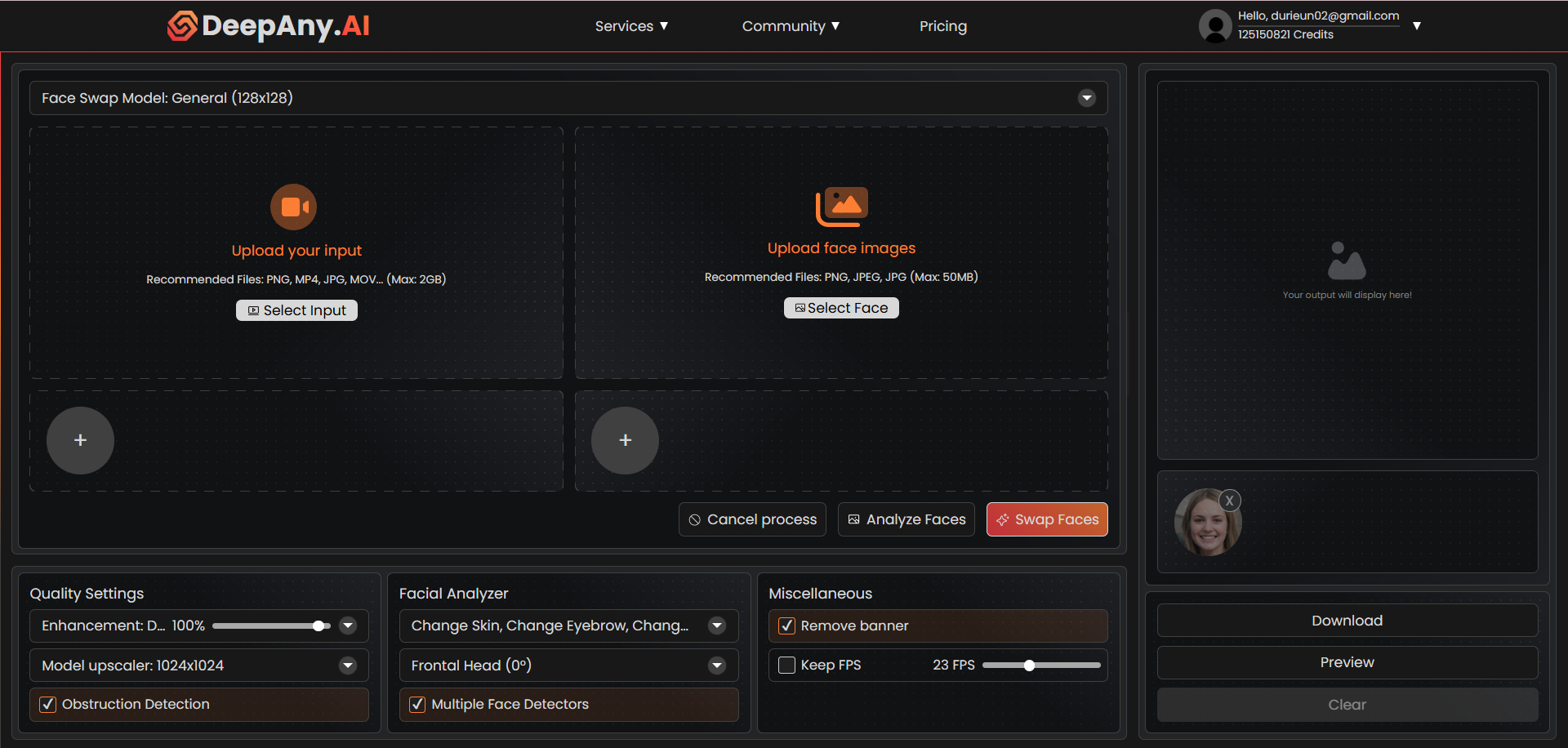The height and width of the screenshot is (748, 1568).
Task: Click the orange face images upload icon
Action: [841, 207]
